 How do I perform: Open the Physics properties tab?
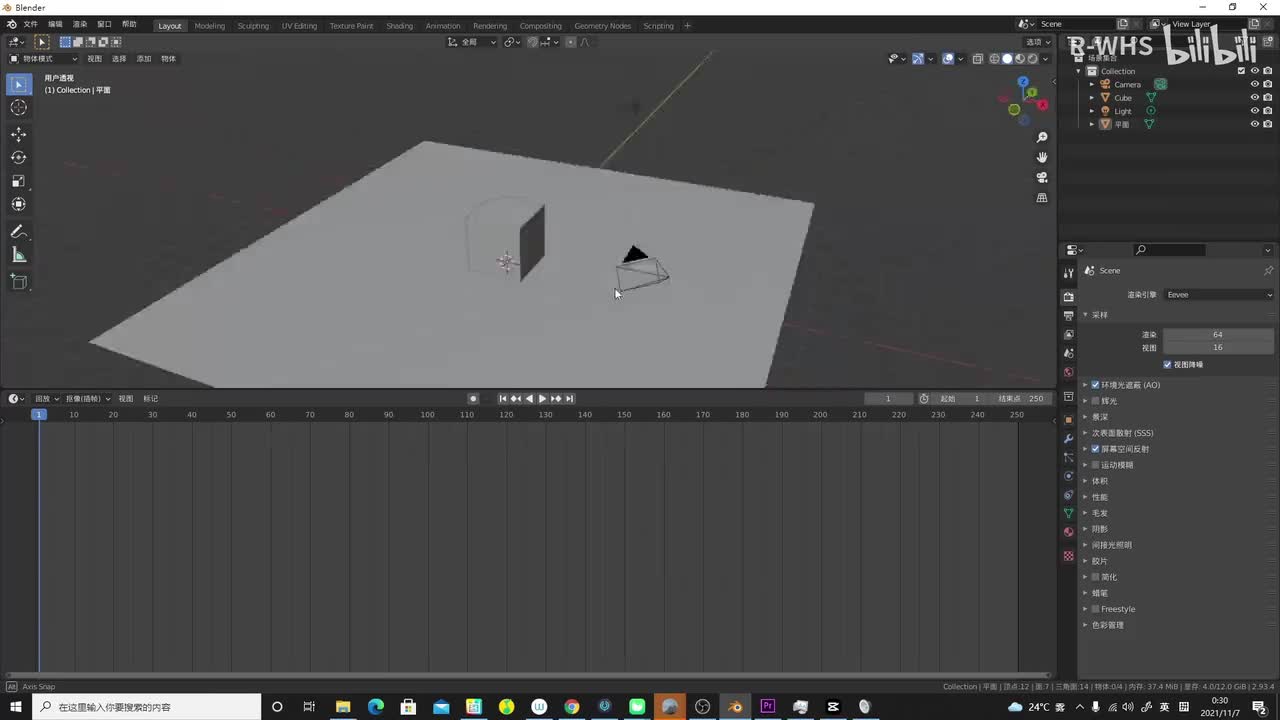click(1068, 476)
